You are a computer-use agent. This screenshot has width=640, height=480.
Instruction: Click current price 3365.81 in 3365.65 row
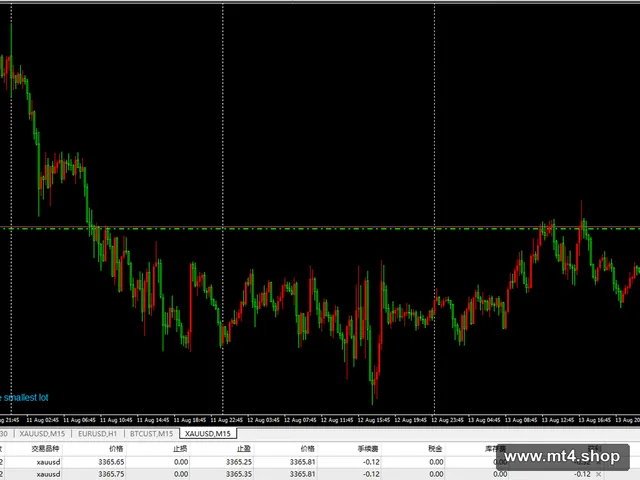(x=302, y=462)
